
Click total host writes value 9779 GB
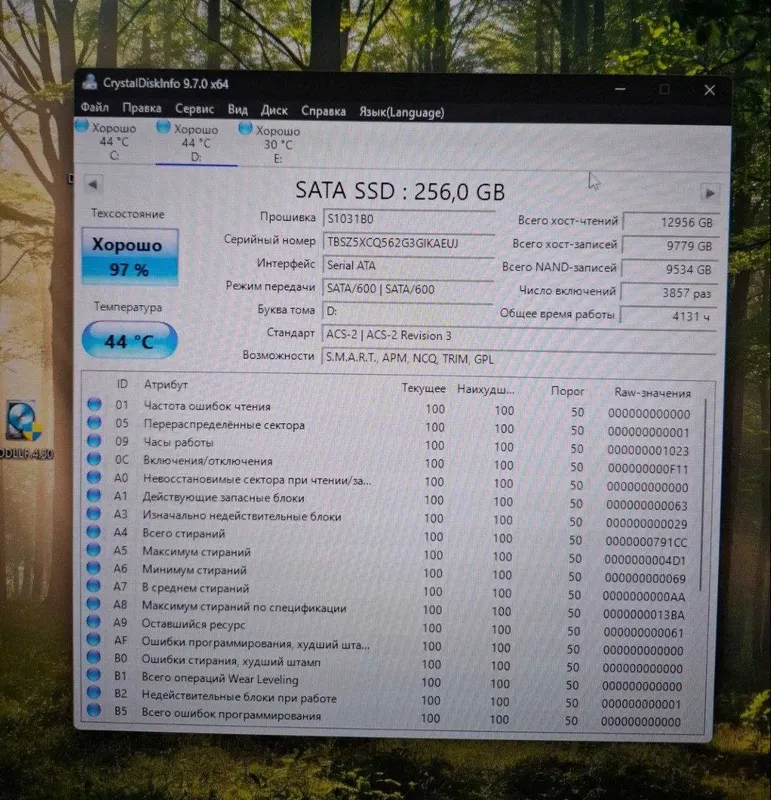[x=670, y=246]
